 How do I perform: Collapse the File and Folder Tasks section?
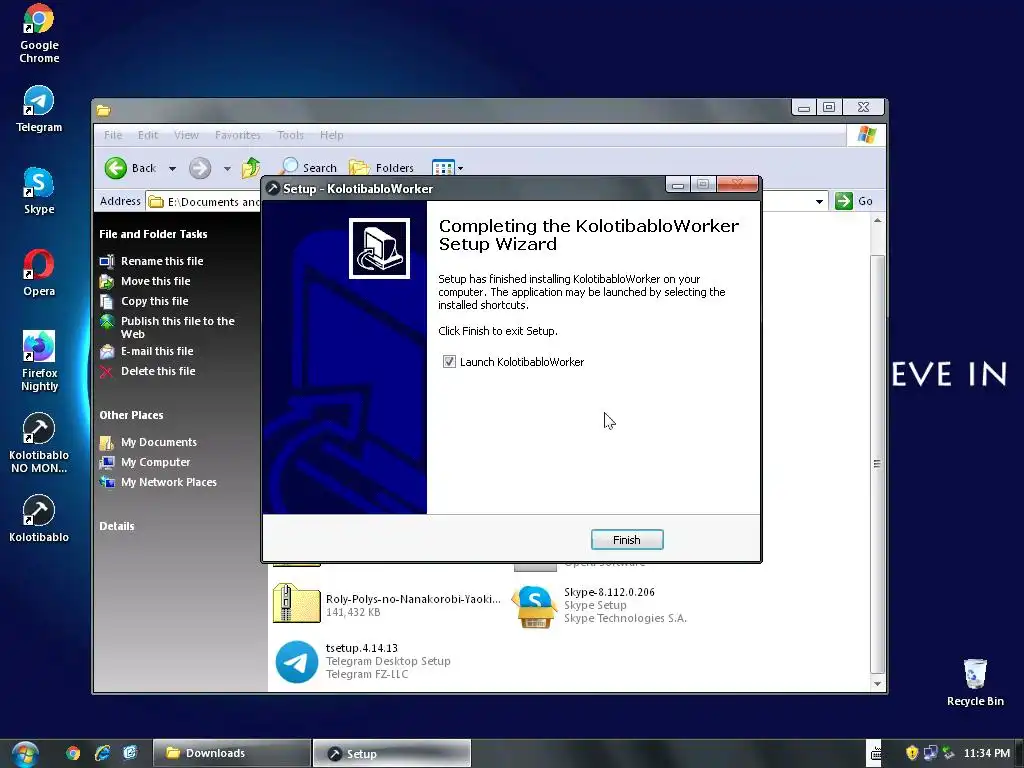coord(153,234)
